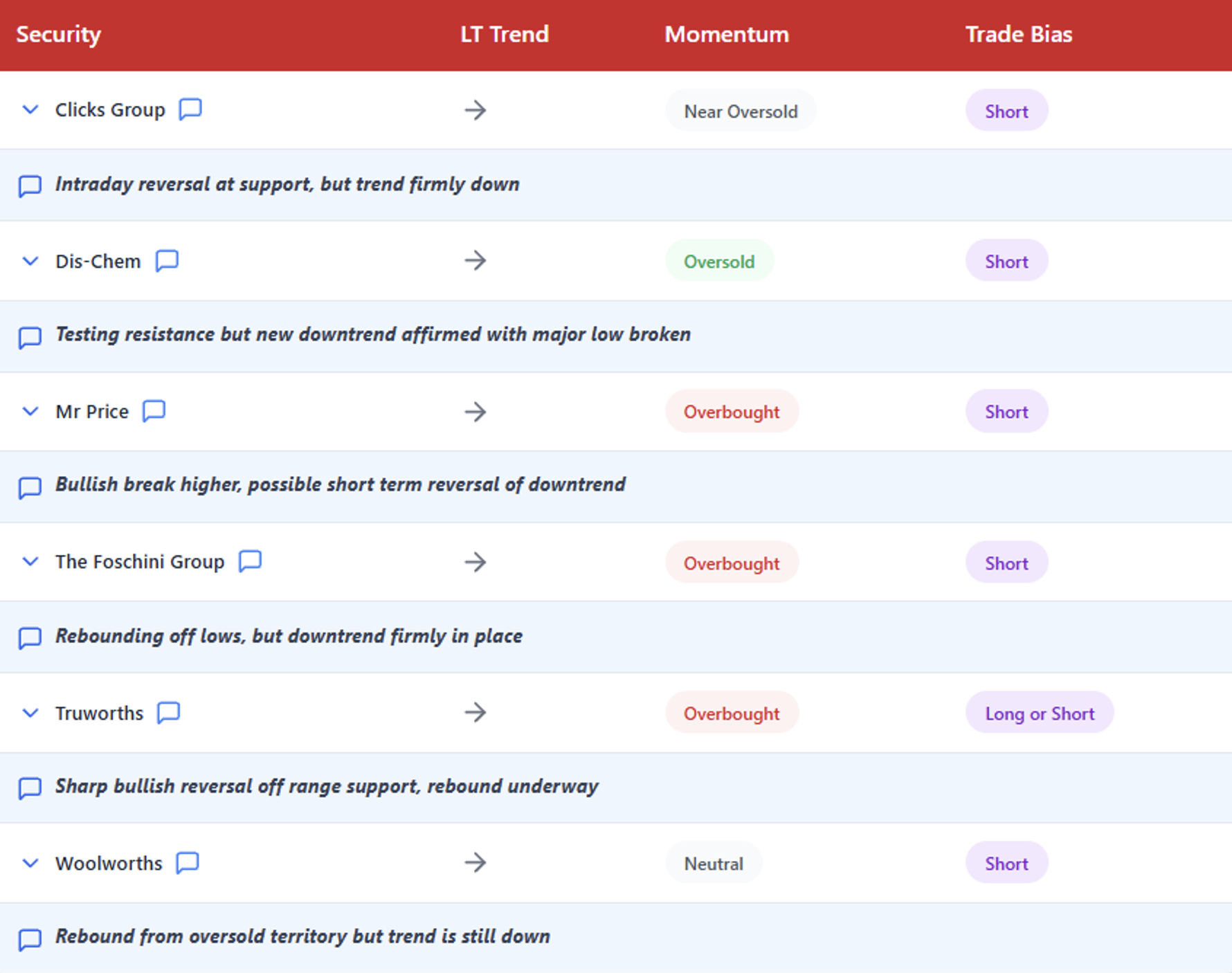
Task: Select the 'Mr Price' security name
Action: point(92,412)
